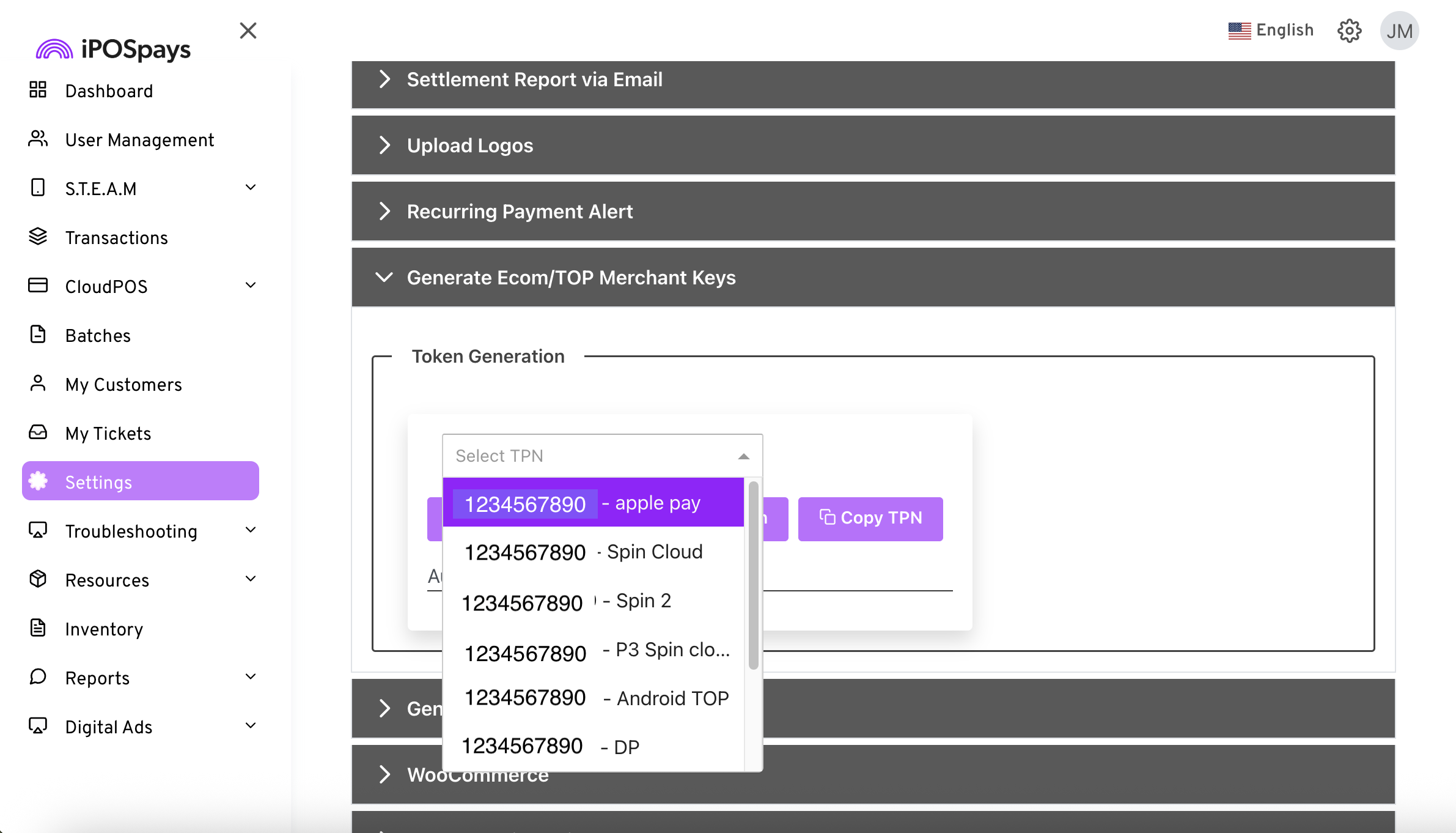Open settings via top-right gear icon
1456x833 pixels.
1349,31
